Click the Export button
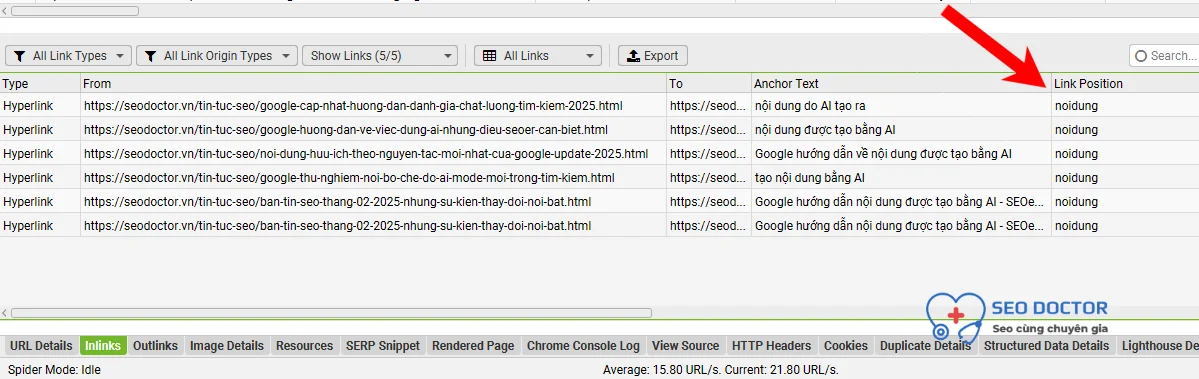This screenshot has width=1199, height=379. coord(653,56)
